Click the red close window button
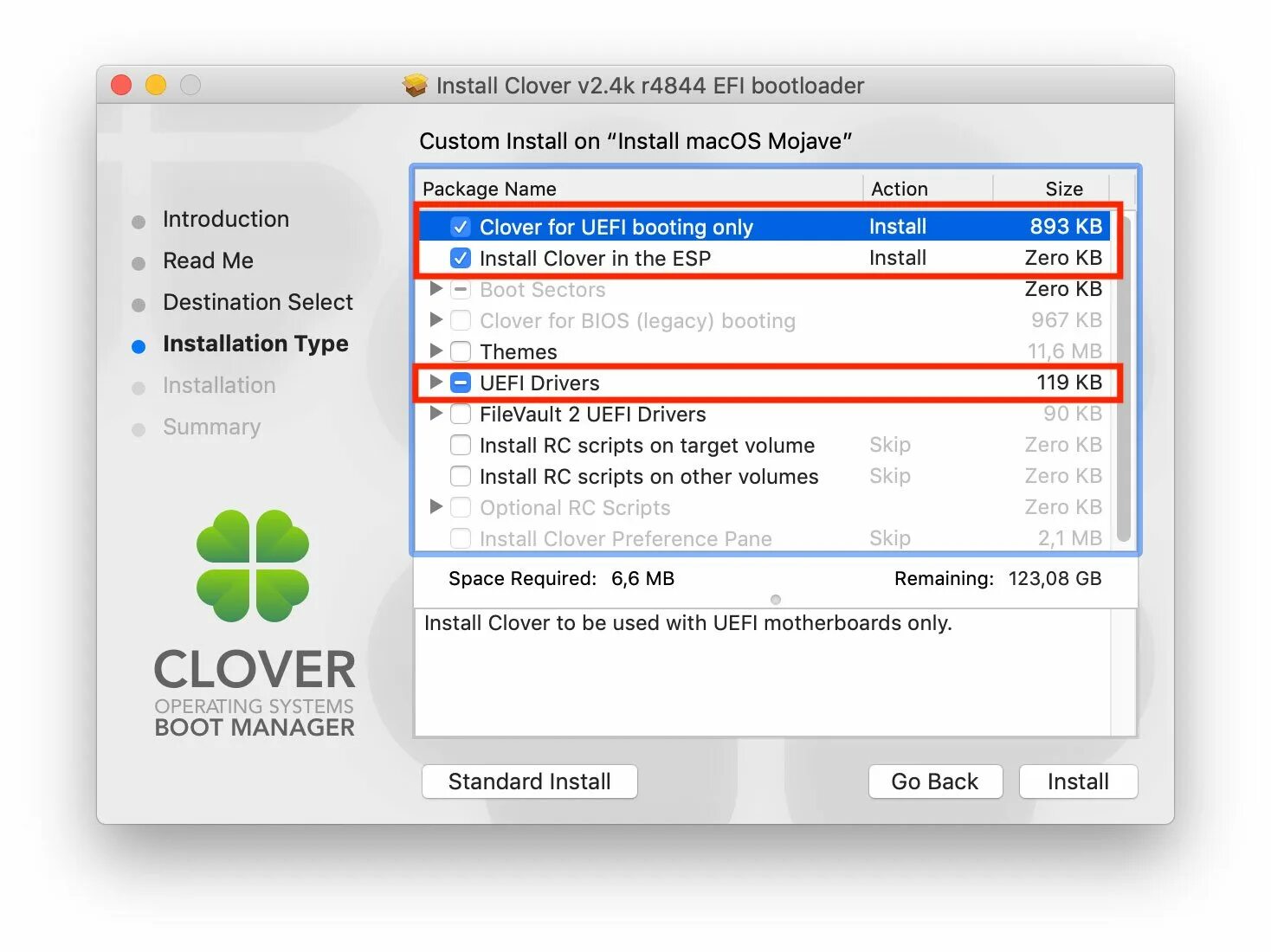 coord(121,85)
